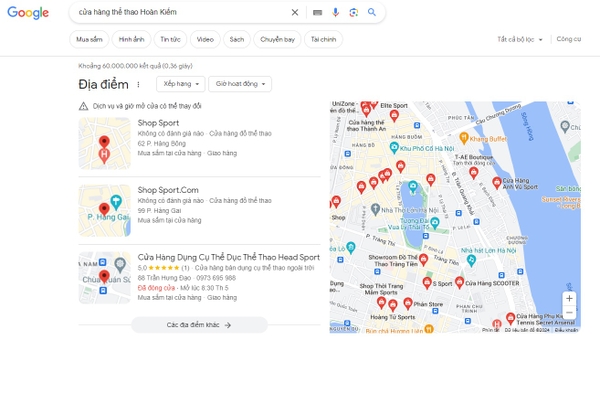This screenshot has width=600, height=403.
Task: Open the Google logo homepage link
Action: click(28, 13)
